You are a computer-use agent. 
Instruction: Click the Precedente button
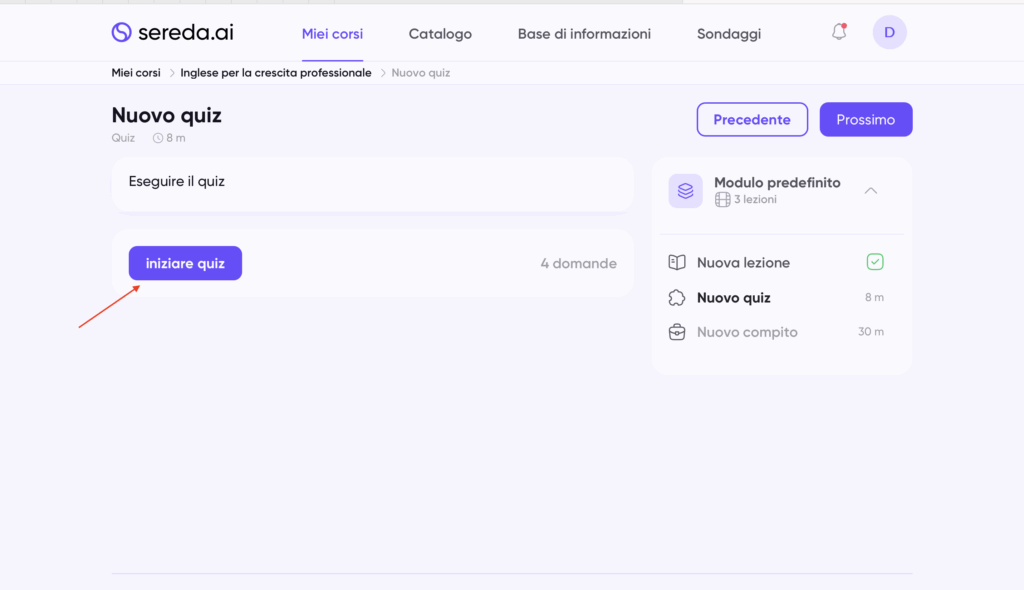coord(752,120)
